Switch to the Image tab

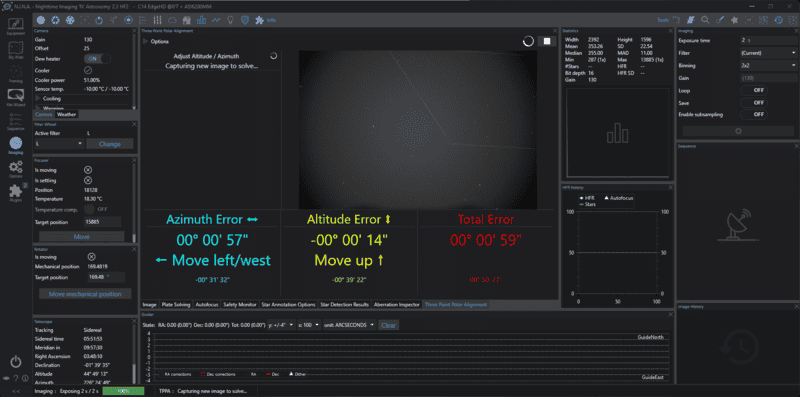pyautogui.click(x=149, y=305)
